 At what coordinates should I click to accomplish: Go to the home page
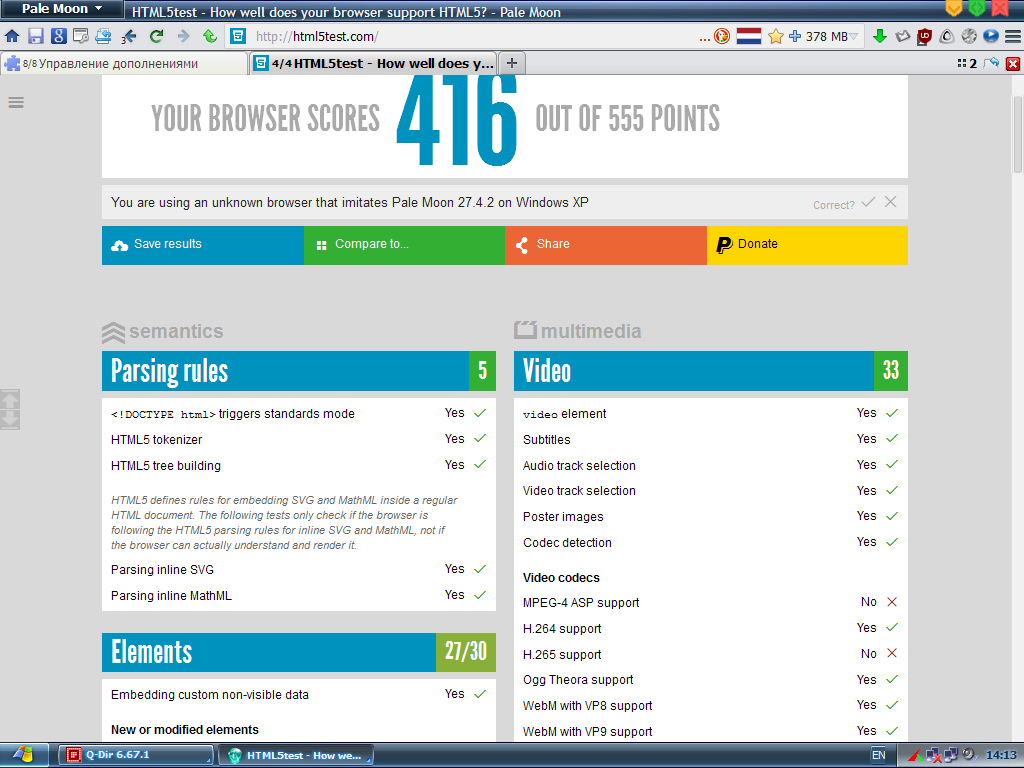click(x=12, y=36)
